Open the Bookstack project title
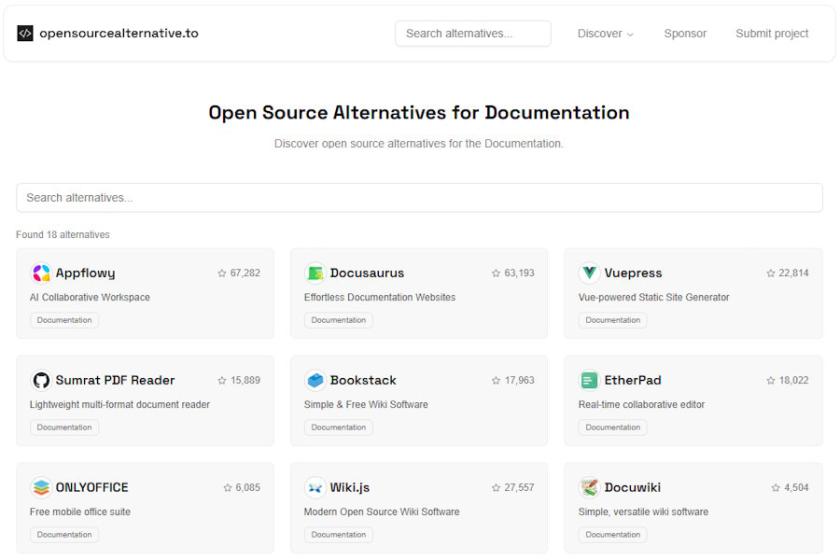Screen dimensions: 840x560 tap(363, 380)
